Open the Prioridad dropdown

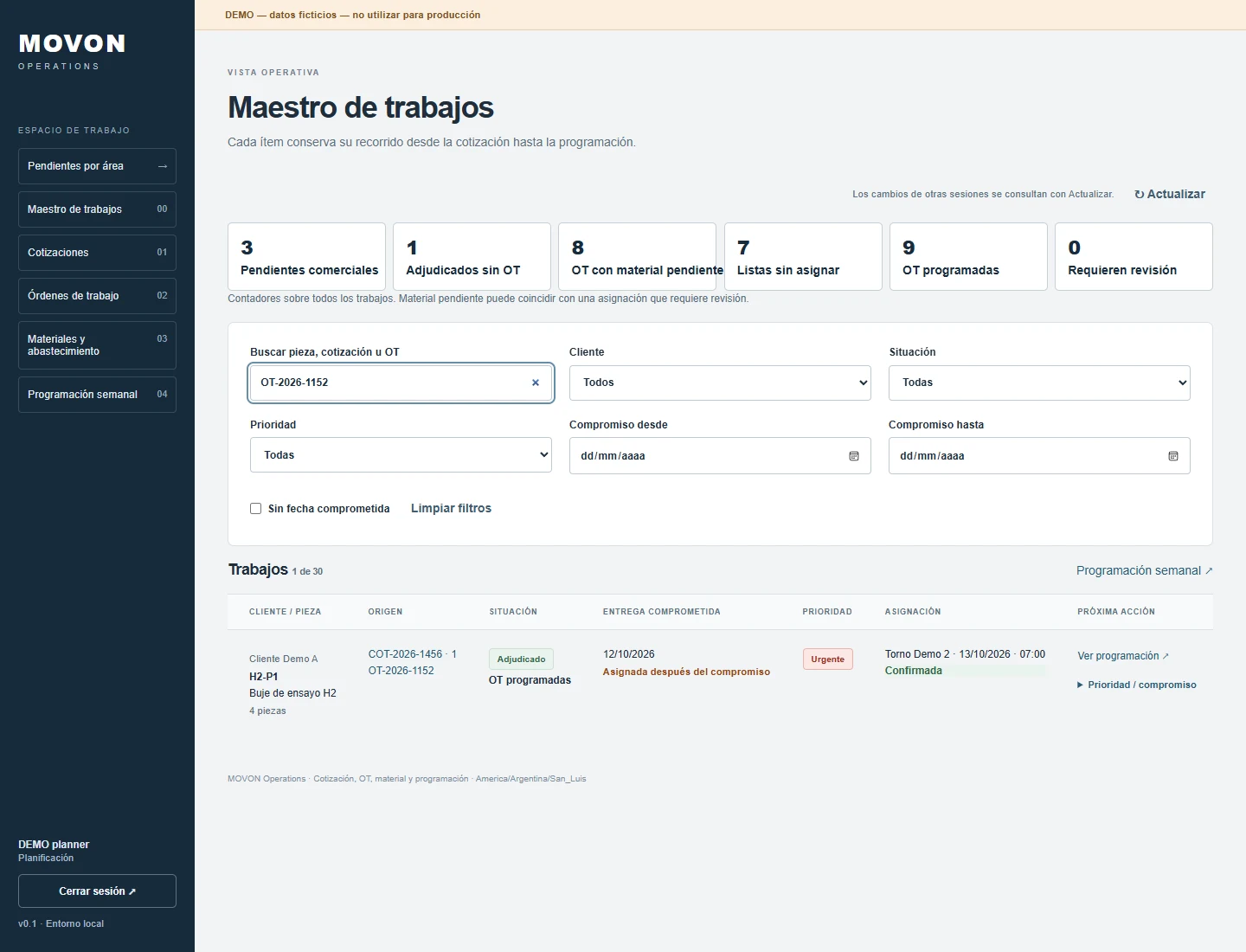[x=401, y=455]
